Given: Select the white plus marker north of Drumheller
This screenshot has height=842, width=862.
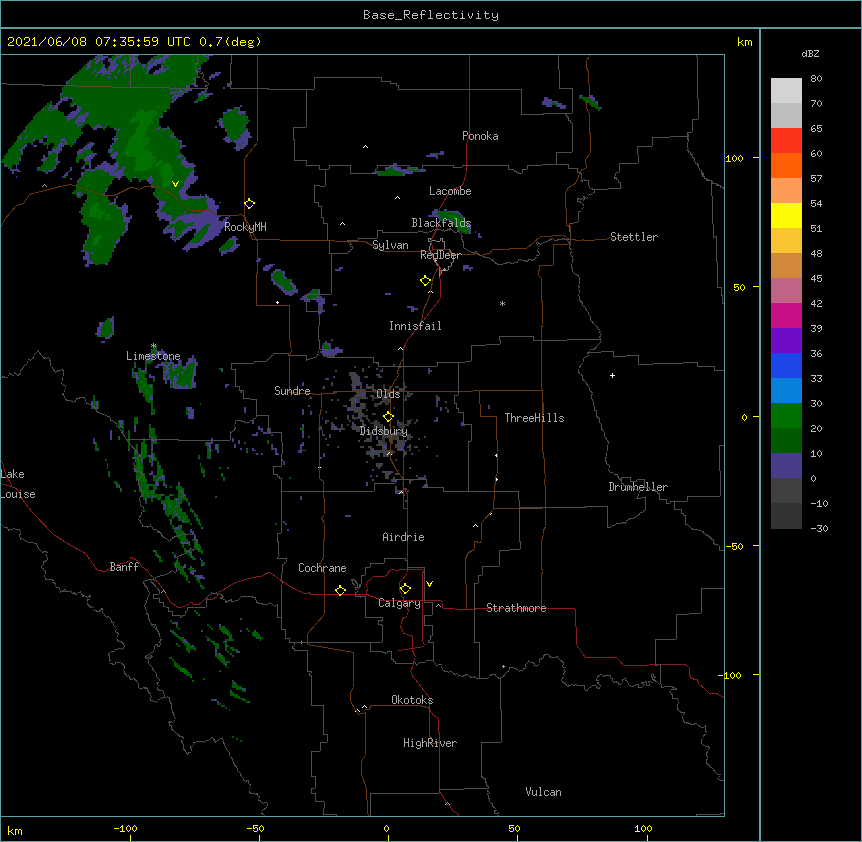Looking at the screenshot, I should (612, 375).
